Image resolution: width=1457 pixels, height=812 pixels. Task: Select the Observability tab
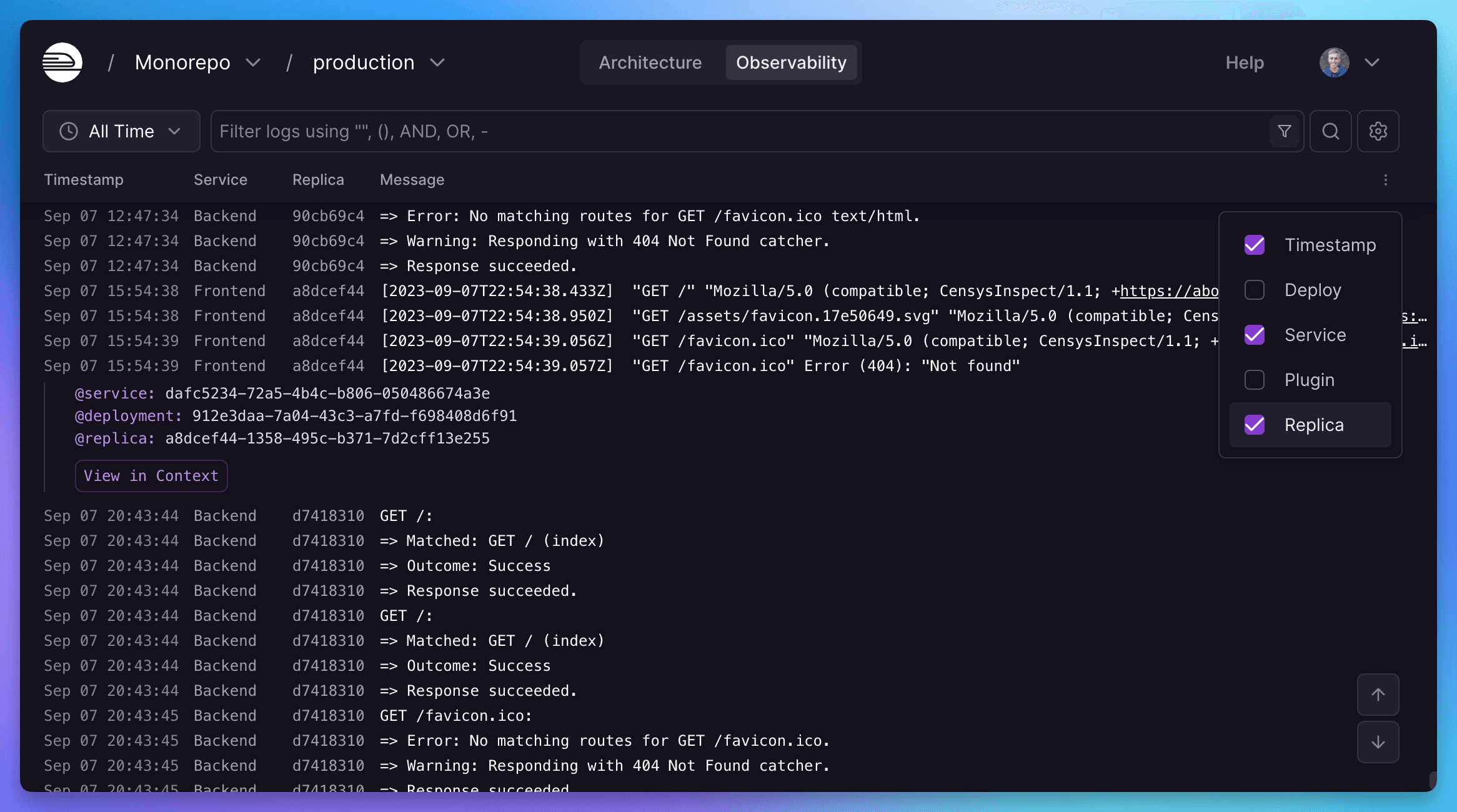coord(791,62)
